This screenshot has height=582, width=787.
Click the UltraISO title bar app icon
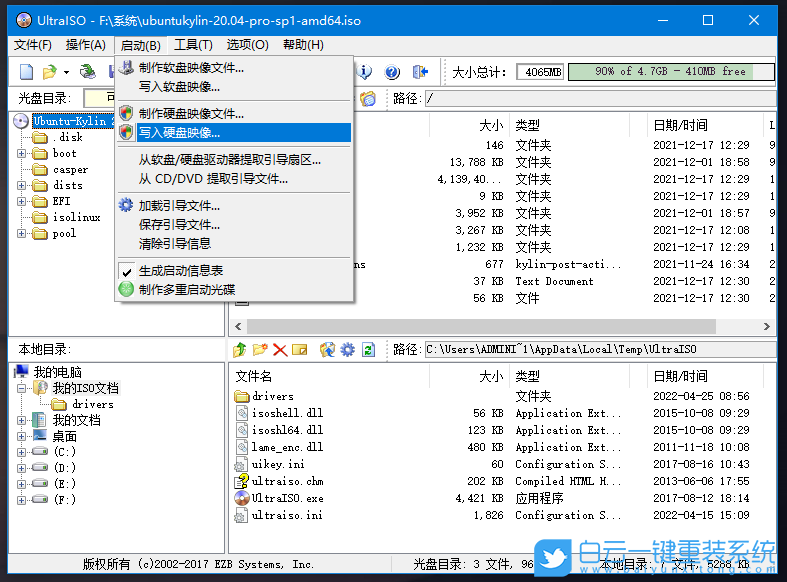click(x=24, y=20)
